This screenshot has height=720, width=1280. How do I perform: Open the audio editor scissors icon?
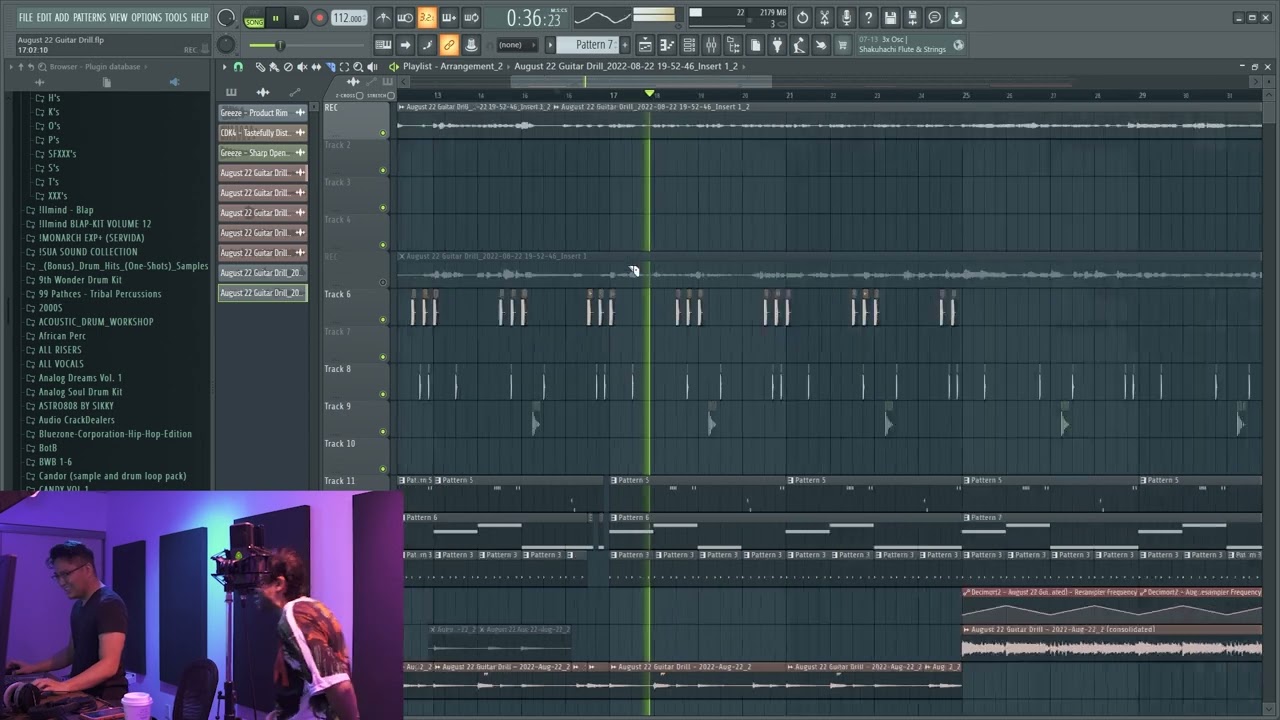click(824, 18)
